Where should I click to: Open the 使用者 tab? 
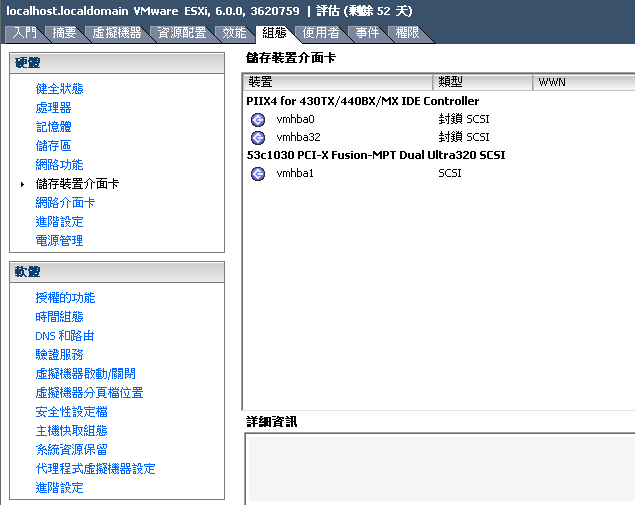321,33
